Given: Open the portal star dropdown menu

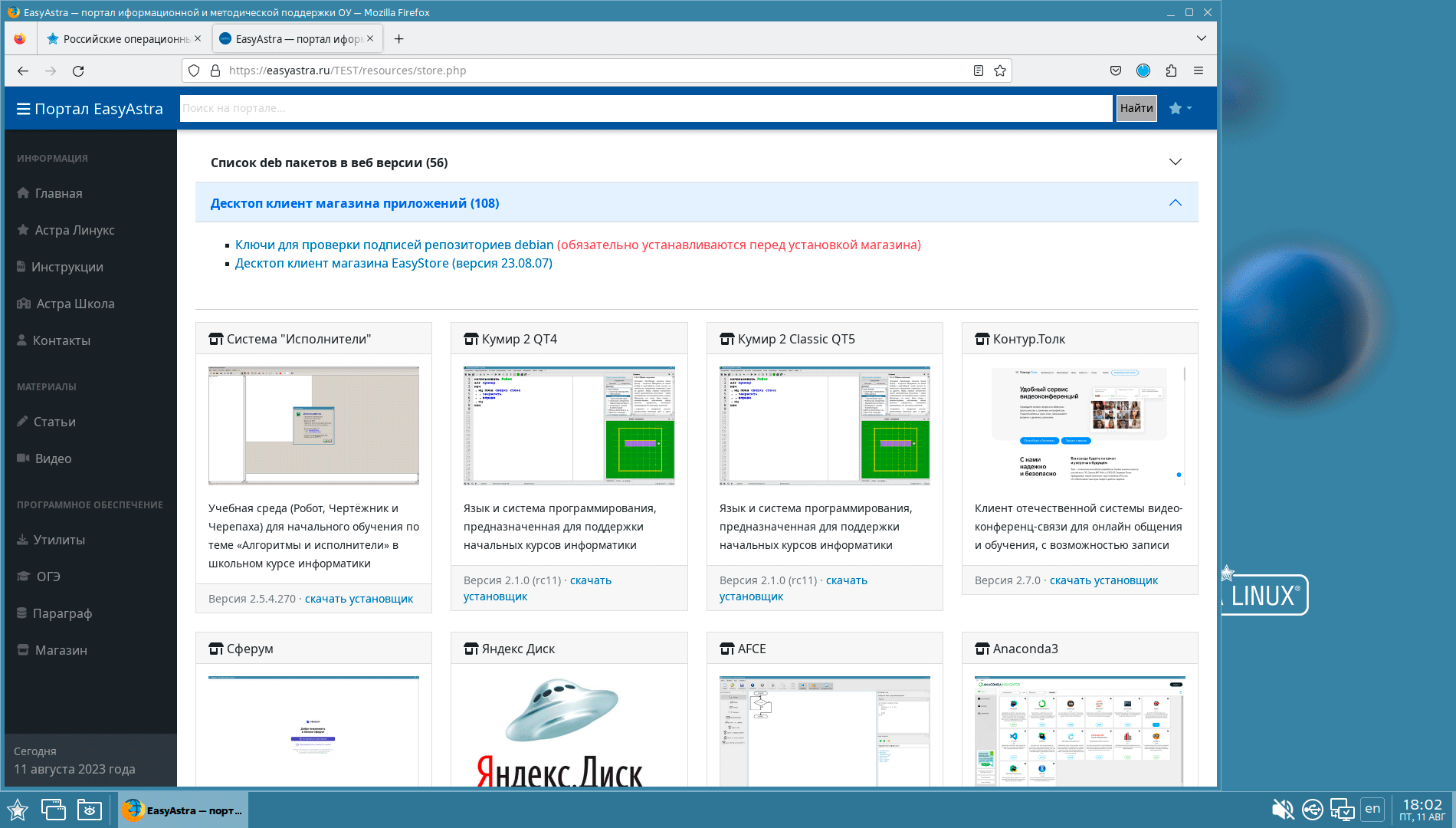Looking at the screenshot, I should tap(1180, 109).
